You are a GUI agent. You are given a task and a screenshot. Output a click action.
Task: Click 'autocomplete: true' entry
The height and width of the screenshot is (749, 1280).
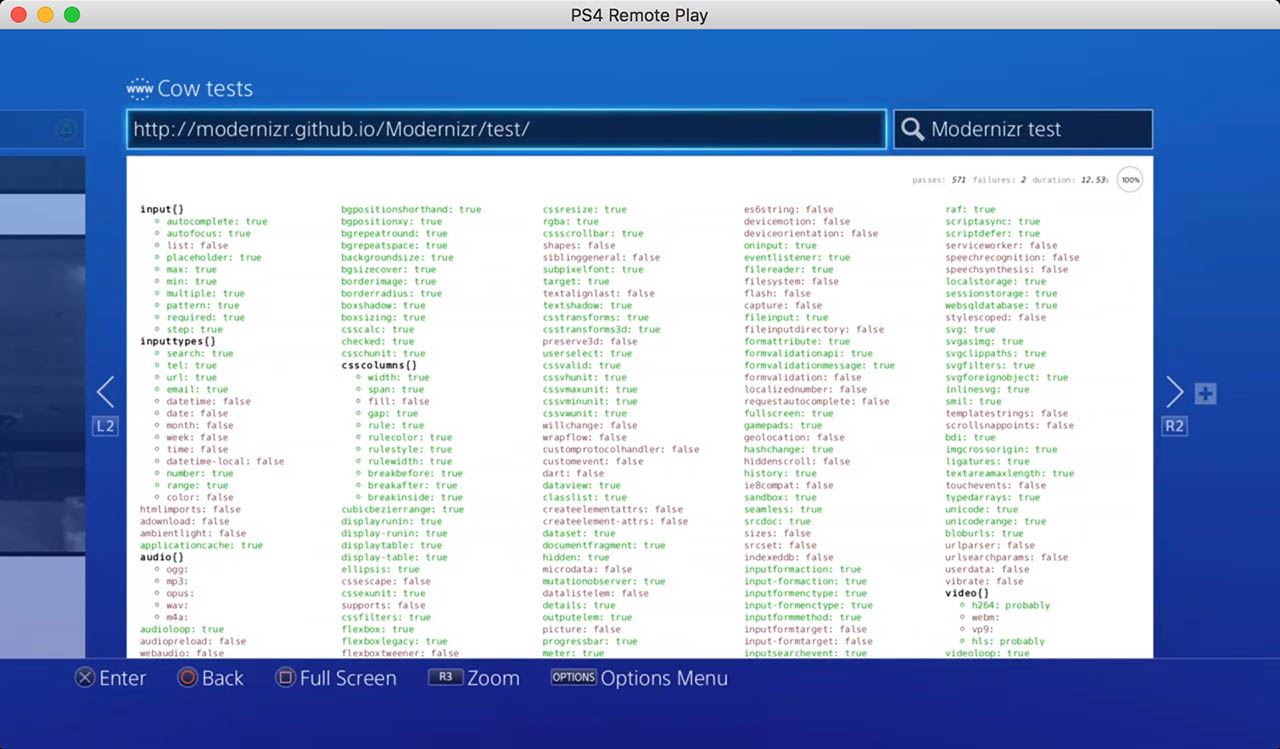(x=217, y=222)
